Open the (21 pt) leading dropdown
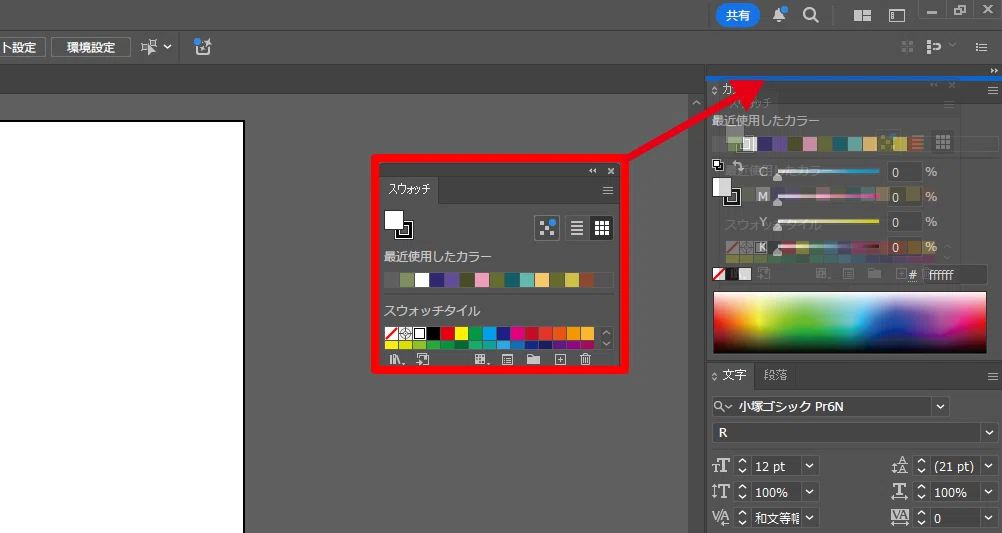 pos(989,467)
